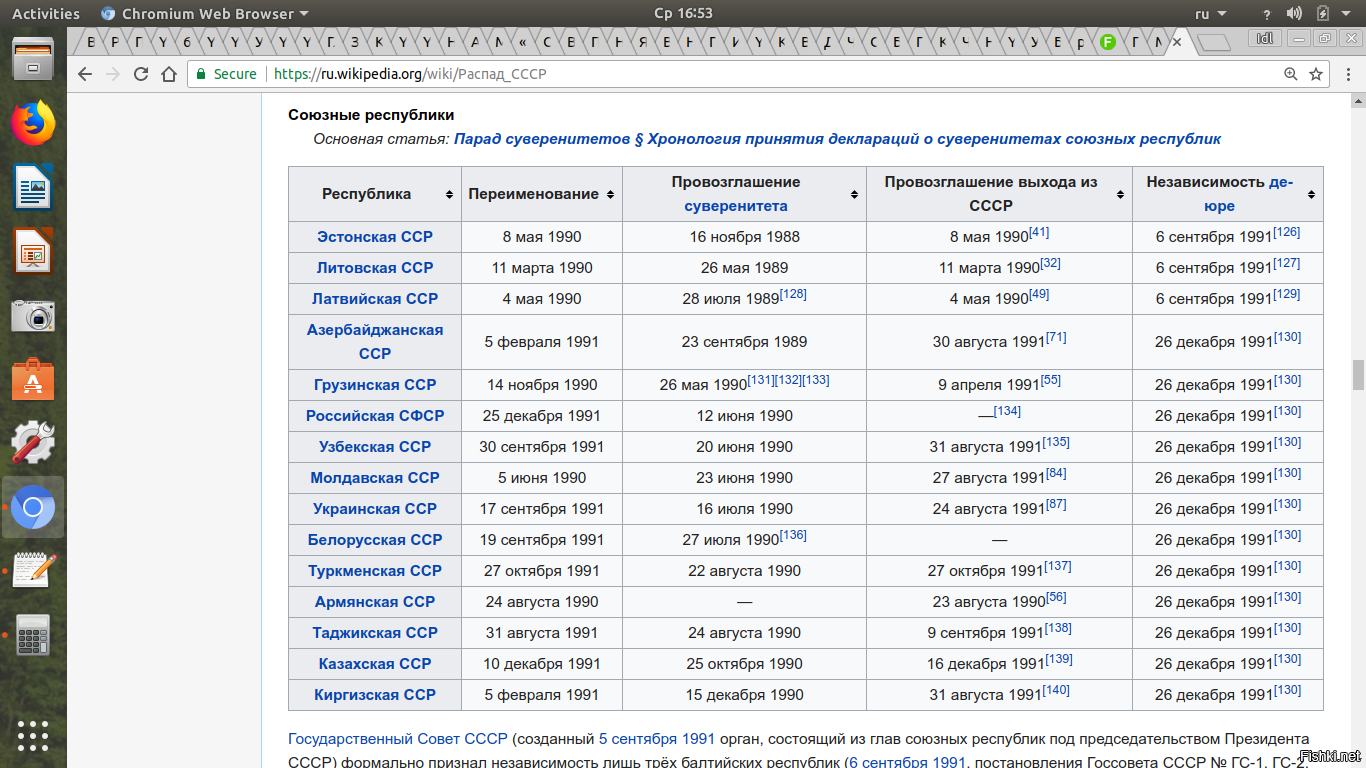Click the browser forward arrow
The width and height of the screenshot is (1366, 768).
pos(113,74)
